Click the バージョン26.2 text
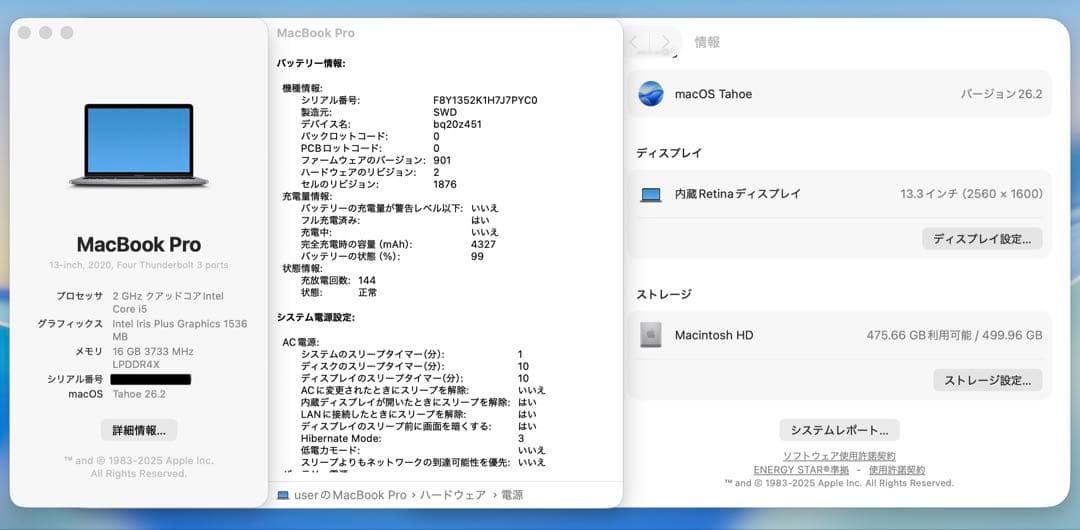Image resolution: width=1080 pixels, height=530 pixels. pyautogui.click(x=1001, y=94)
